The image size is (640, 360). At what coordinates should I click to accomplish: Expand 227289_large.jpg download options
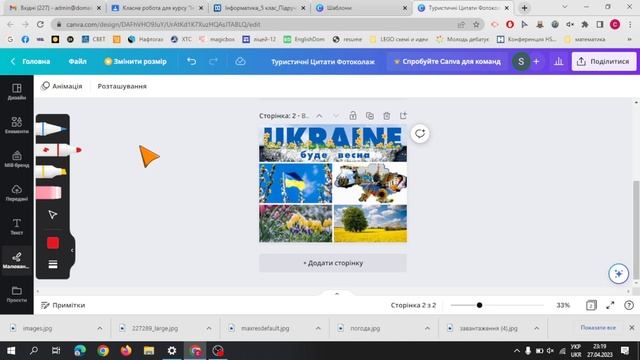pyautogui.click(x=209, y=328)
